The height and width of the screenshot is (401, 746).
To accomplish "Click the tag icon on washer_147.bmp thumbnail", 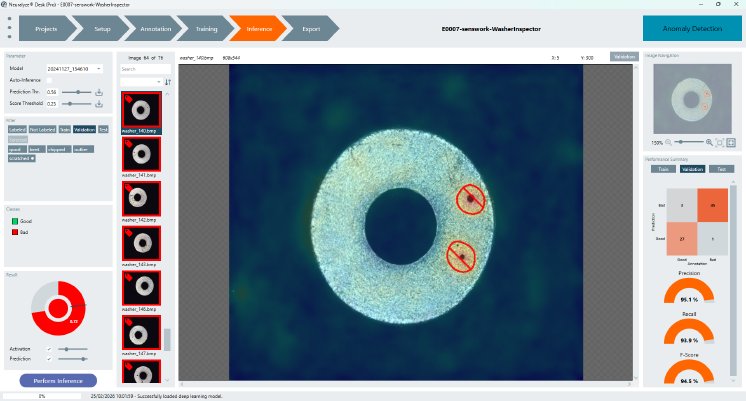I will coord(128,322).
